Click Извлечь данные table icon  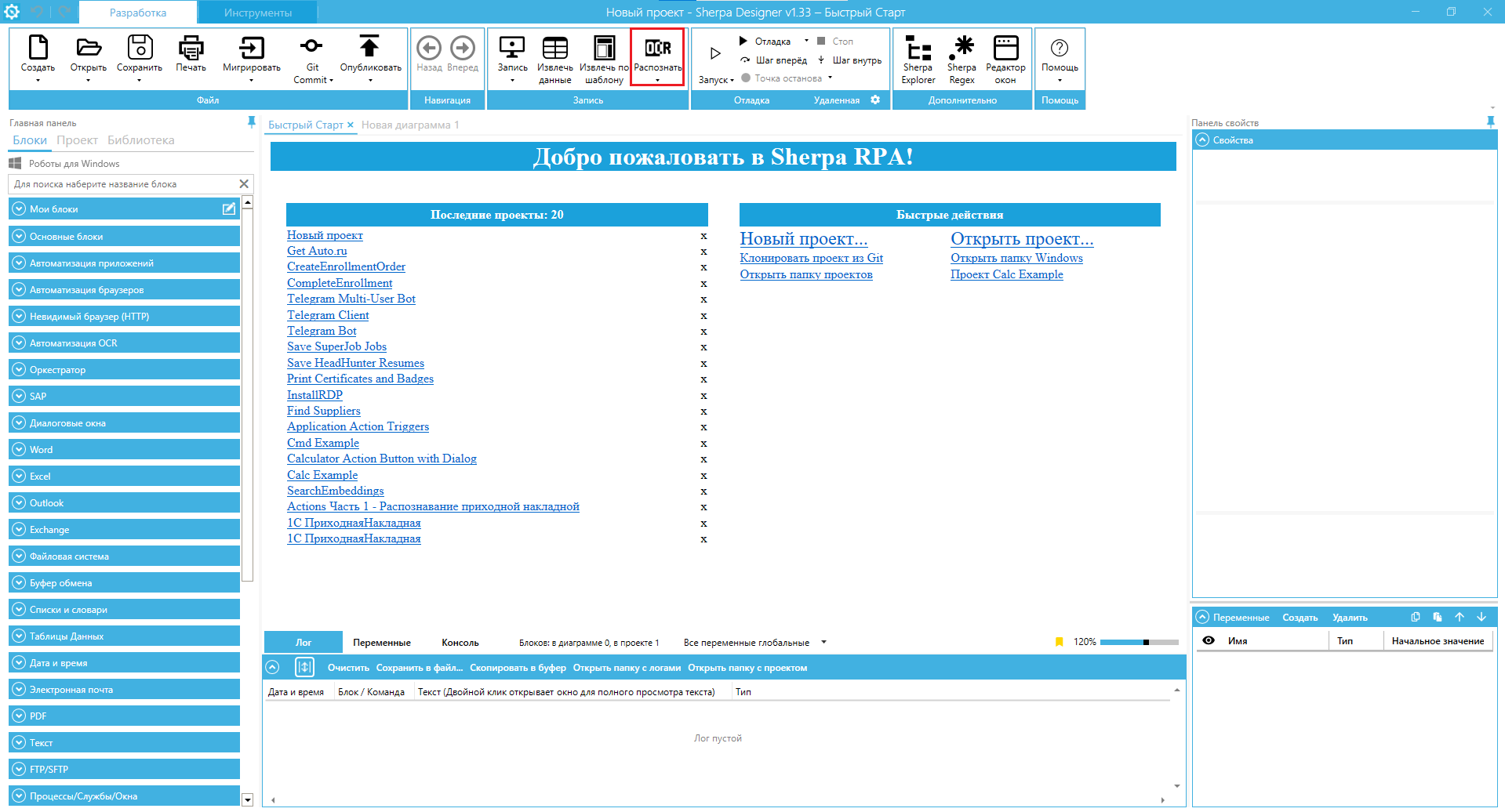(554, 49)
